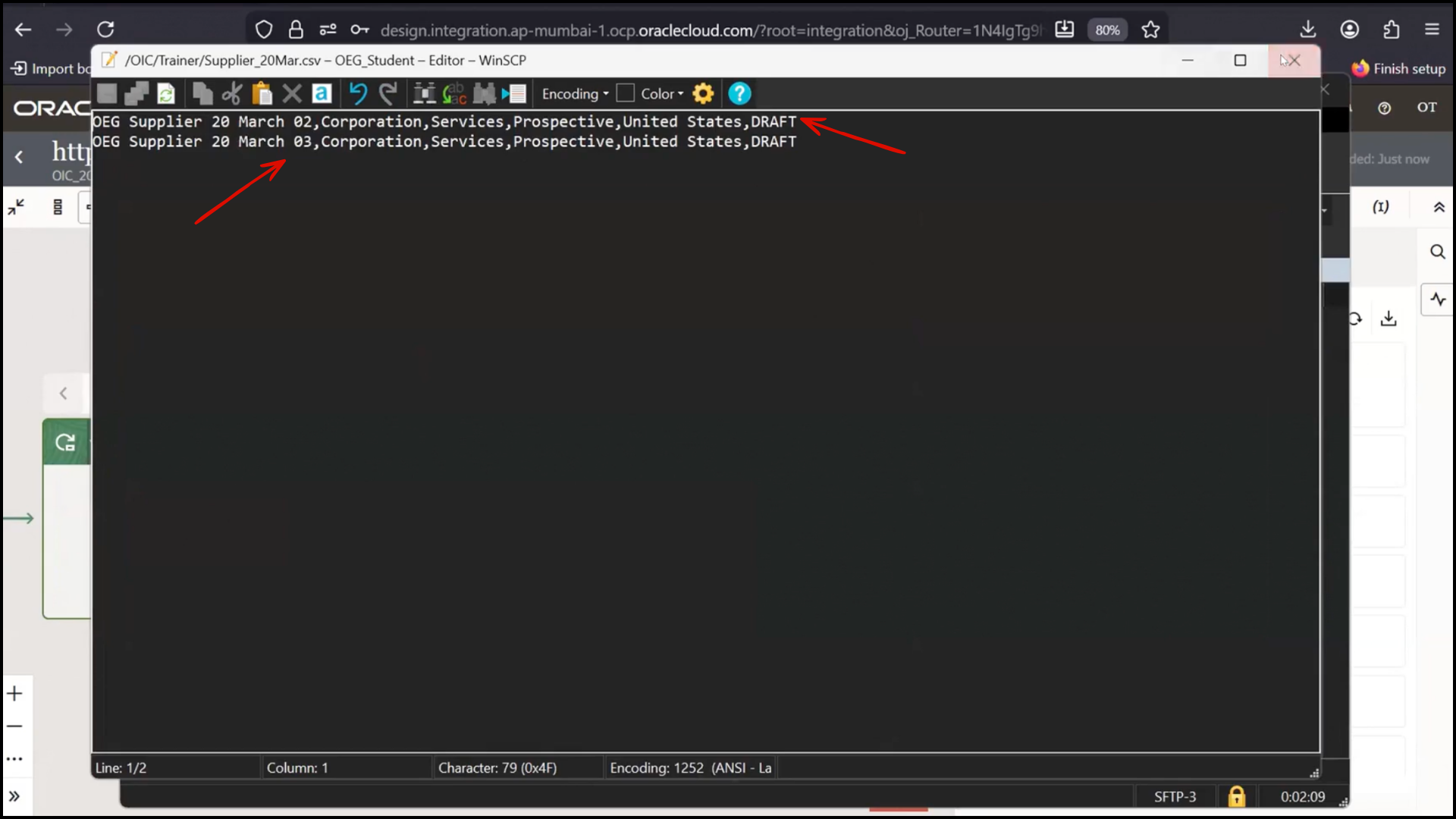
Task: Open the Encoding dropdown
Action: coord(576,93)
